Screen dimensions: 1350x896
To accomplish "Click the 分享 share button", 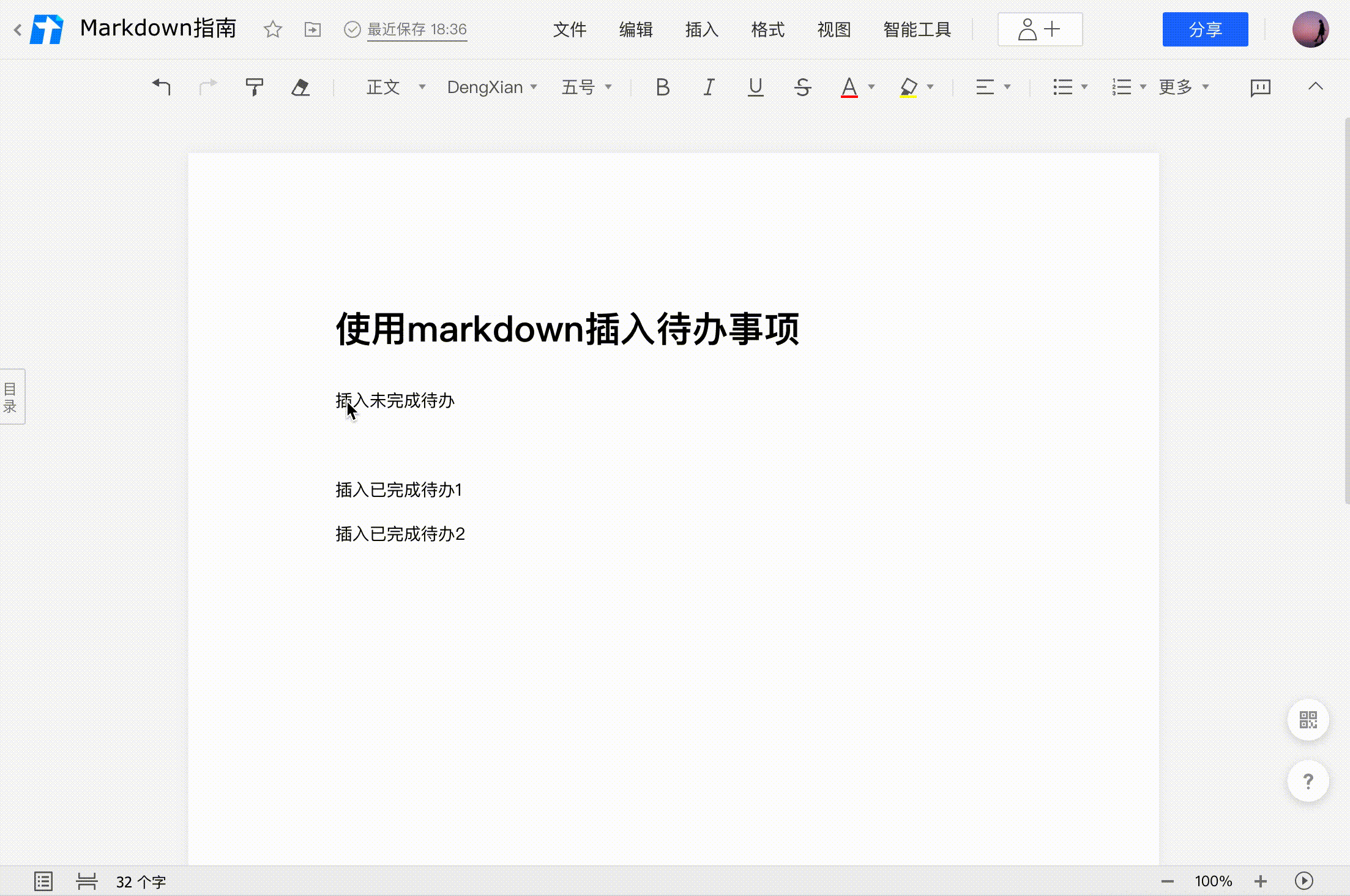I will (1204, 28).
